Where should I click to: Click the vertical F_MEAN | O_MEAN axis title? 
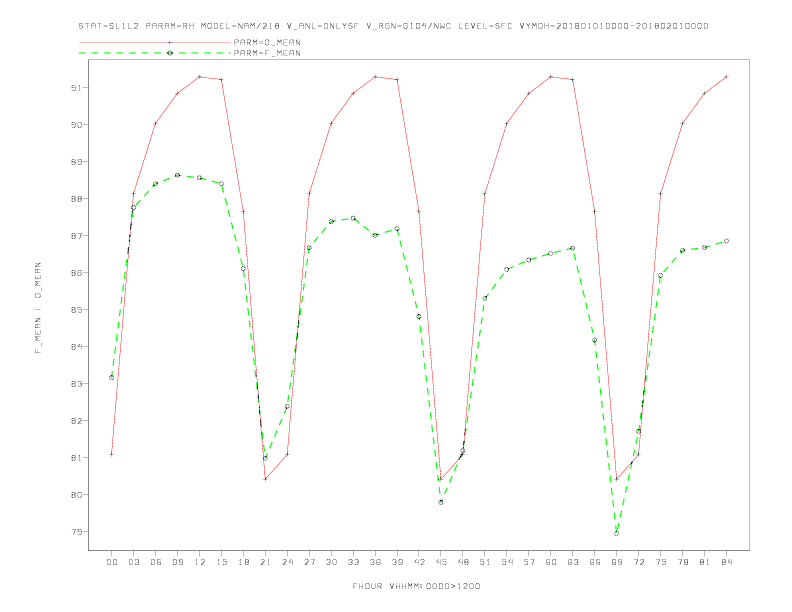(x=38, y=308)
